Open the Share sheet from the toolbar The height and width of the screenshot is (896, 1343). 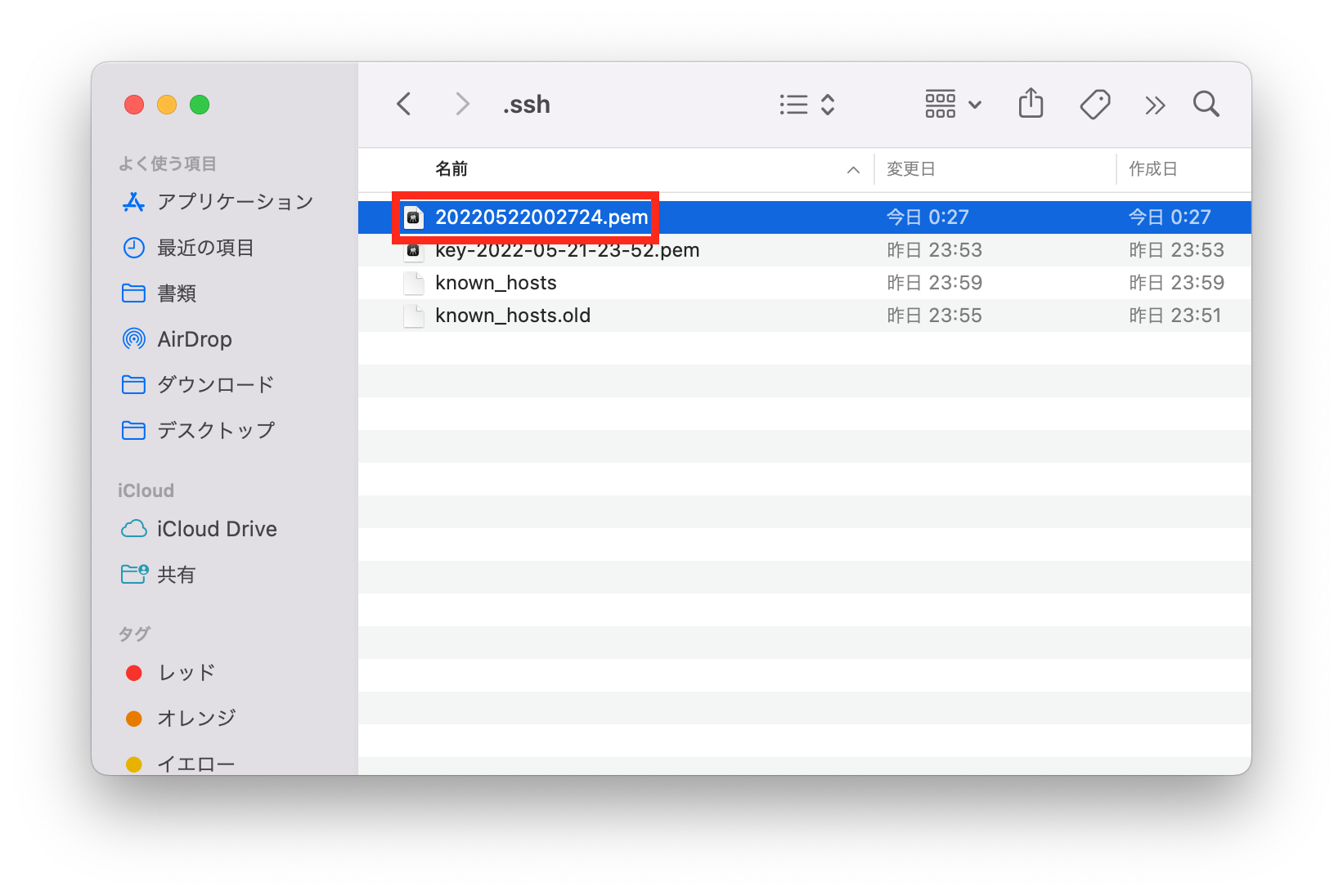[1031, 104]
